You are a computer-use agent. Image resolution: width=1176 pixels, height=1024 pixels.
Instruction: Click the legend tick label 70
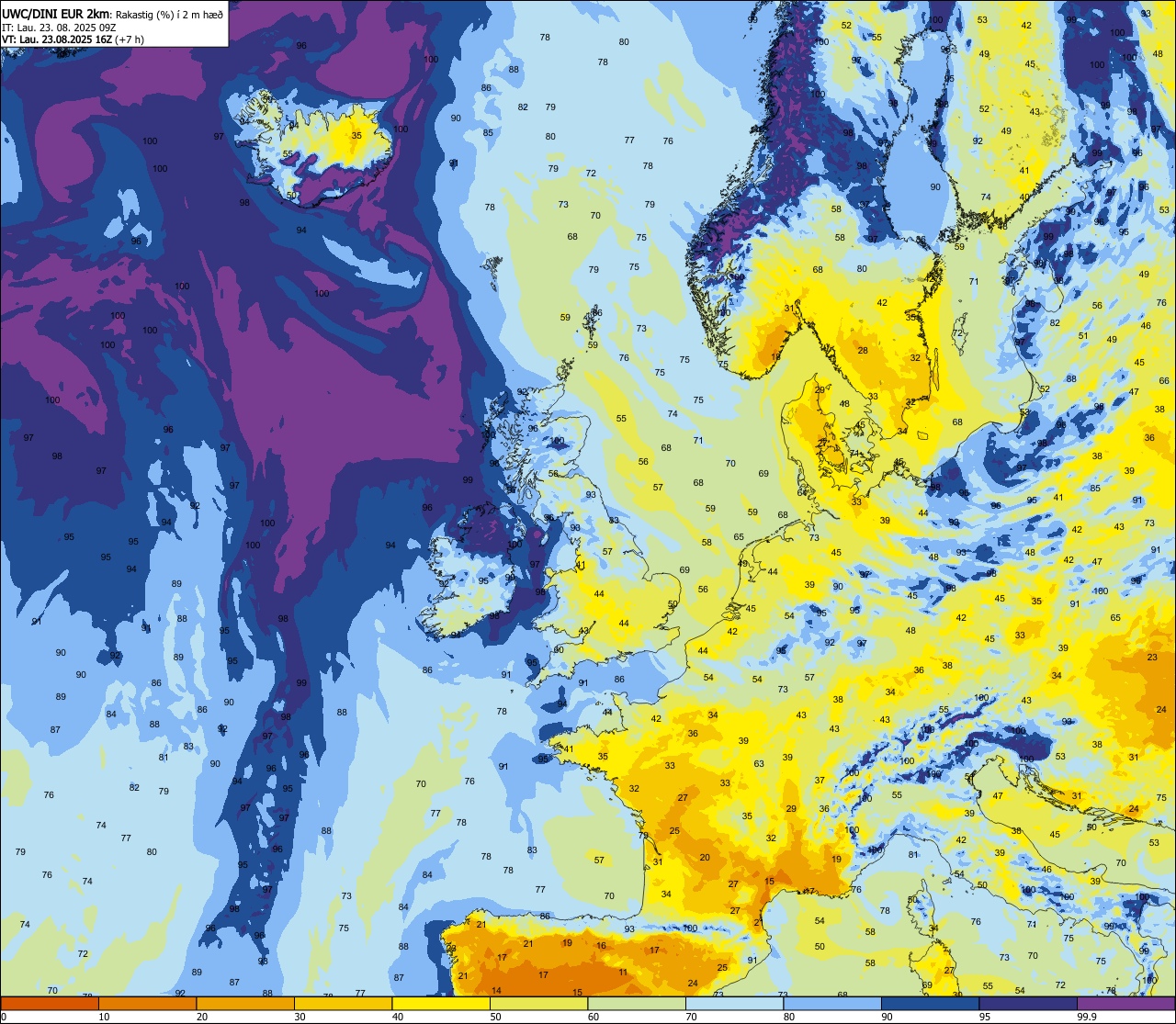pos(691,1017)
